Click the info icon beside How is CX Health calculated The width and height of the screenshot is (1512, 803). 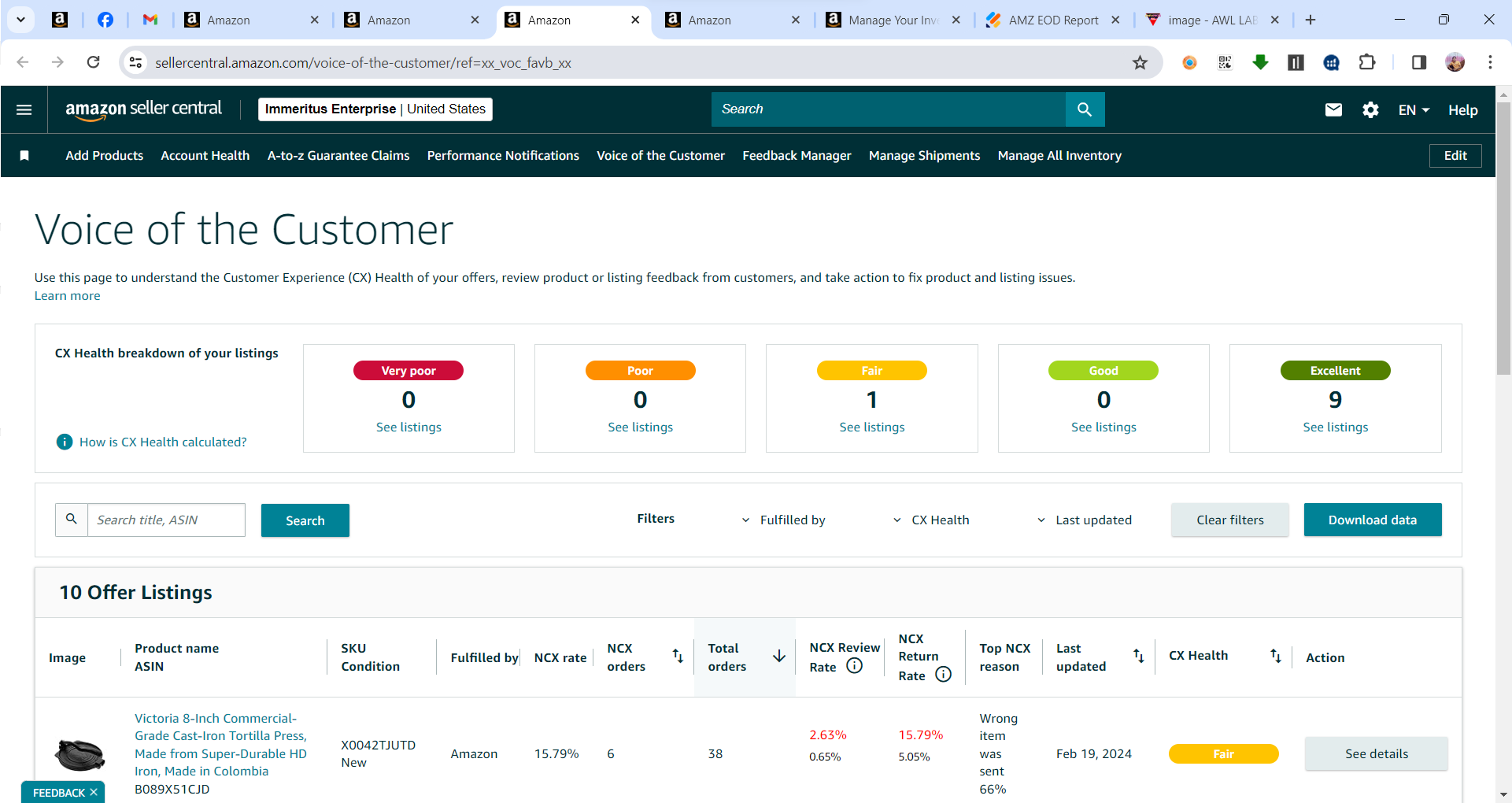pos(65,442)
